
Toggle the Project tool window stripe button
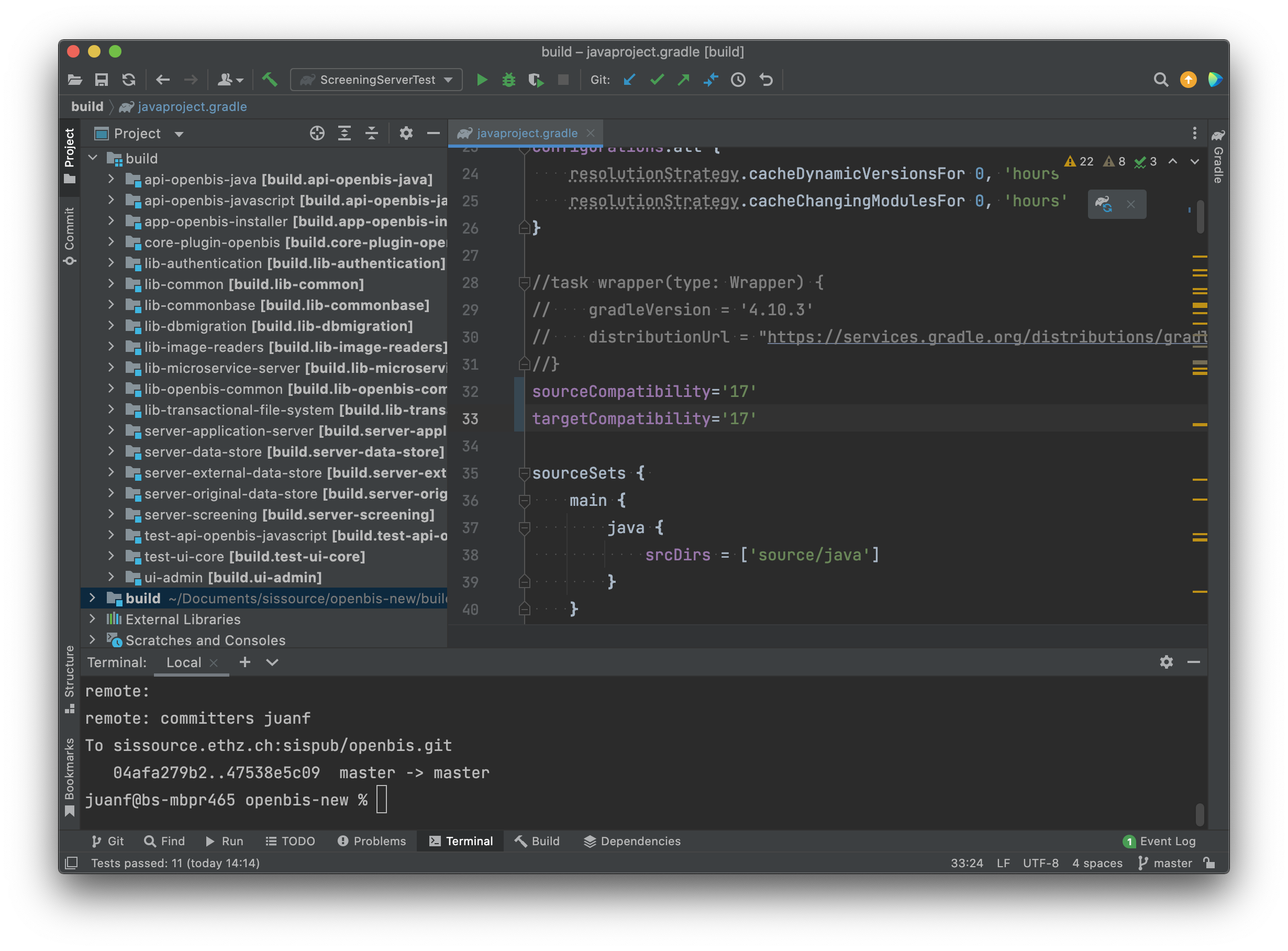[x=70, y=156]
